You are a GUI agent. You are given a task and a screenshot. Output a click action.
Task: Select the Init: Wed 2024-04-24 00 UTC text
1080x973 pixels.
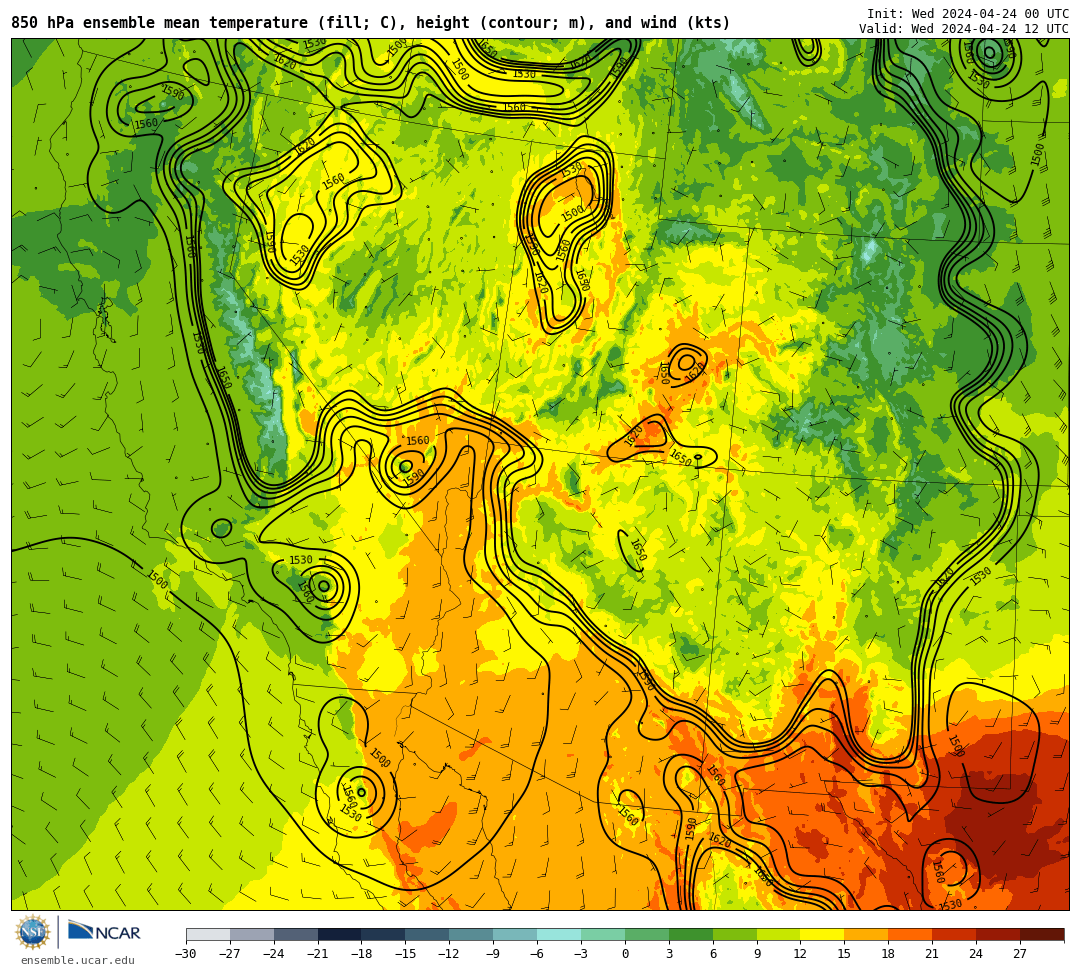coord(967,14)
